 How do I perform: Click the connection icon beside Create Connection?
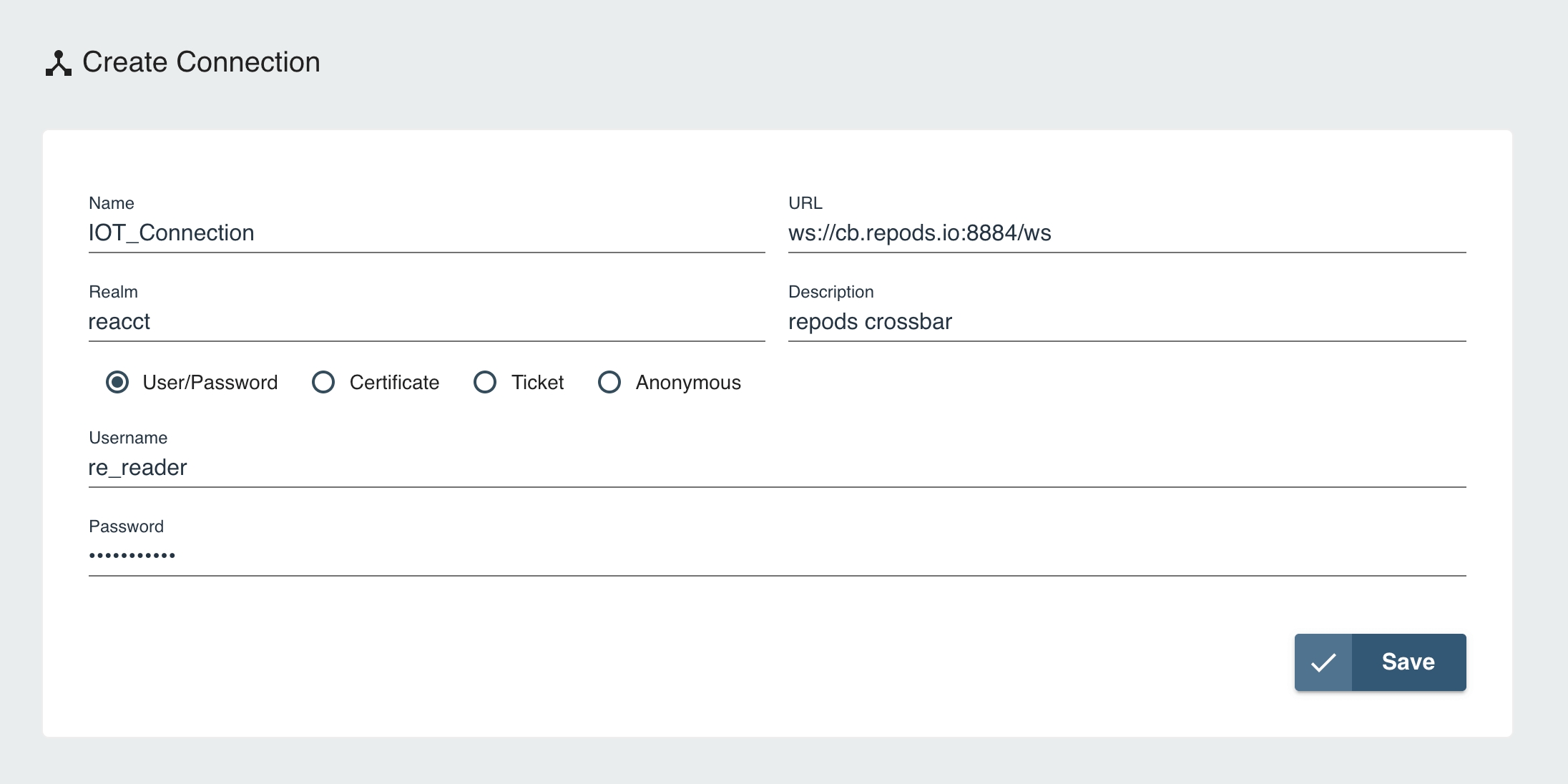(59, 63)
